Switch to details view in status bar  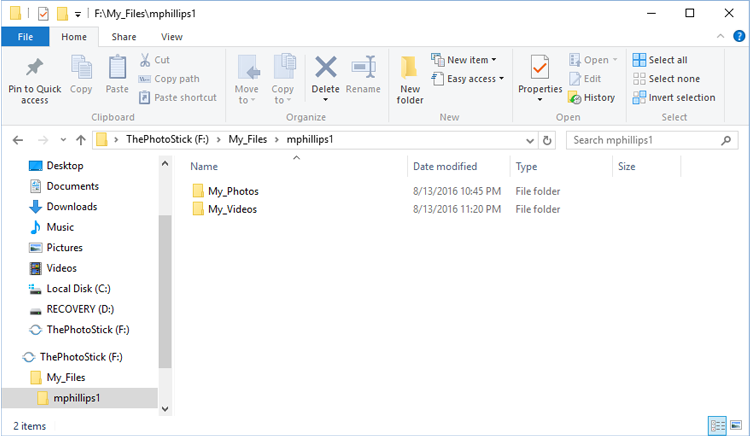[x=717, y=425]
